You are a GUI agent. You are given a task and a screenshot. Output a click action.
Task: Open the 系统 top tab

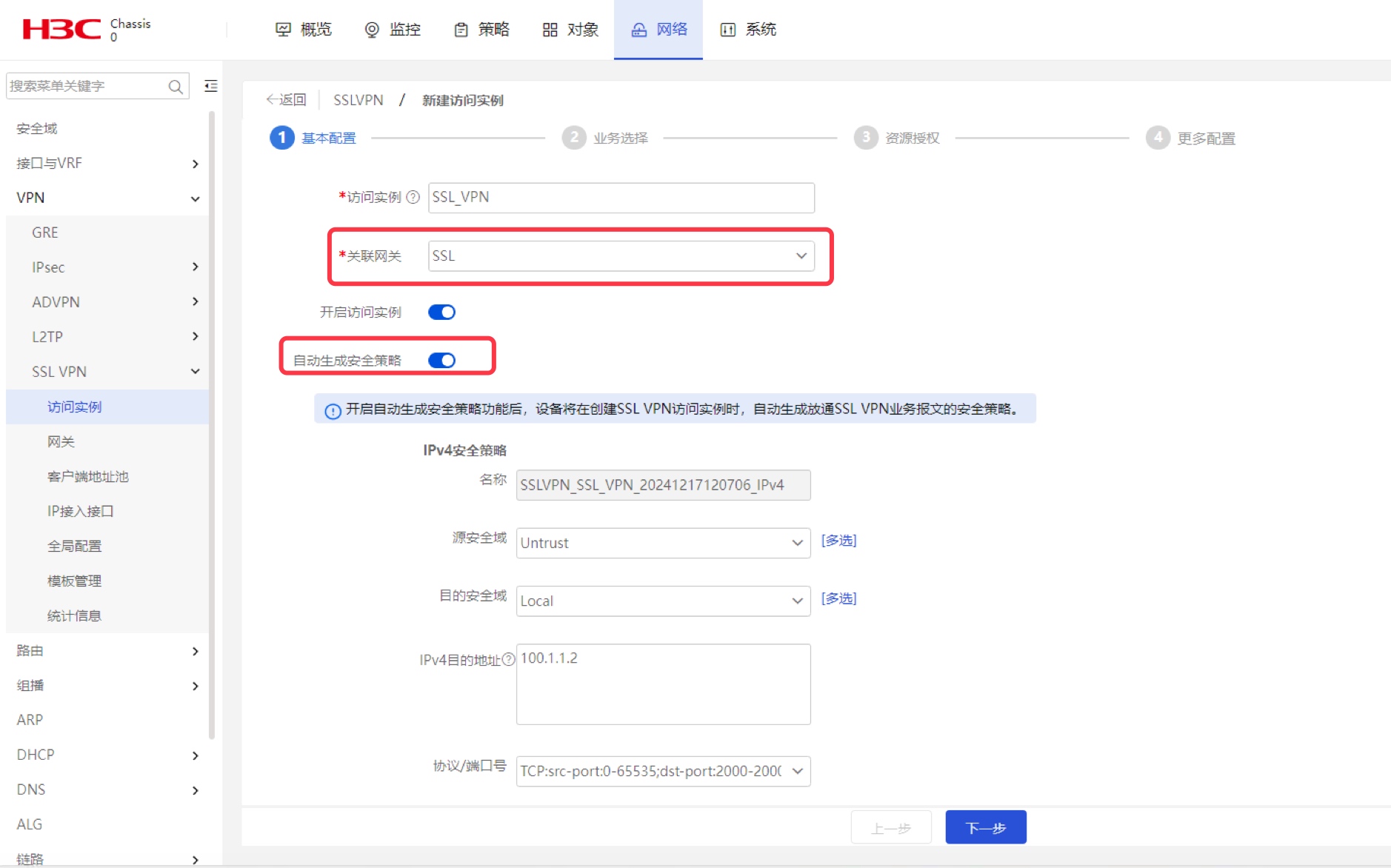pos(748,30)
